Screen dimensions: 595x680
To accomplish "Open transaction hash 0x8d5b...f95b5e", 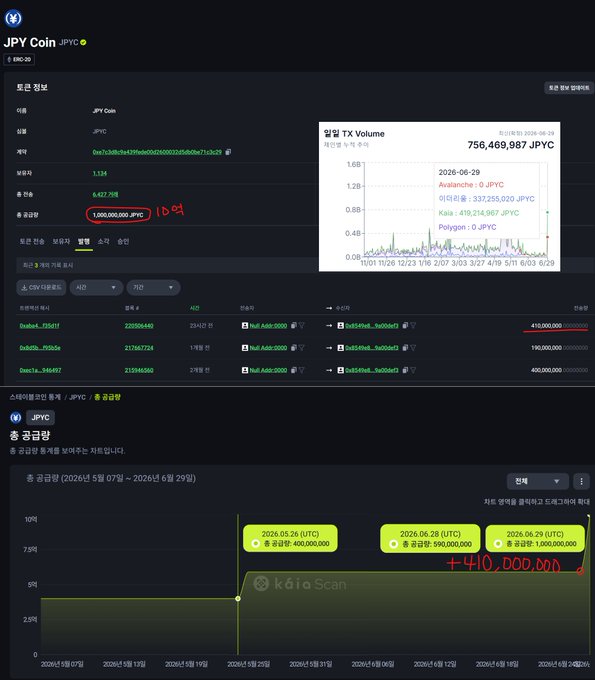I will click(x=40, y=348).
